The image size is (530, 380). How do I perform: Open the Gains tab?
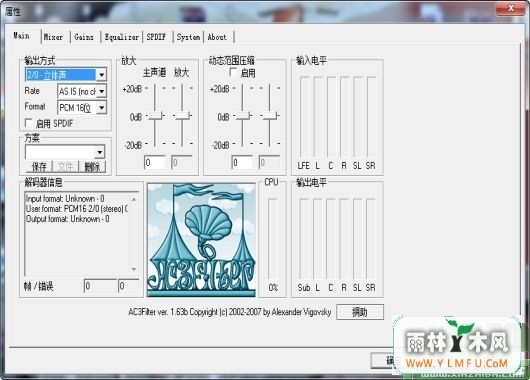tap(84, 37)
